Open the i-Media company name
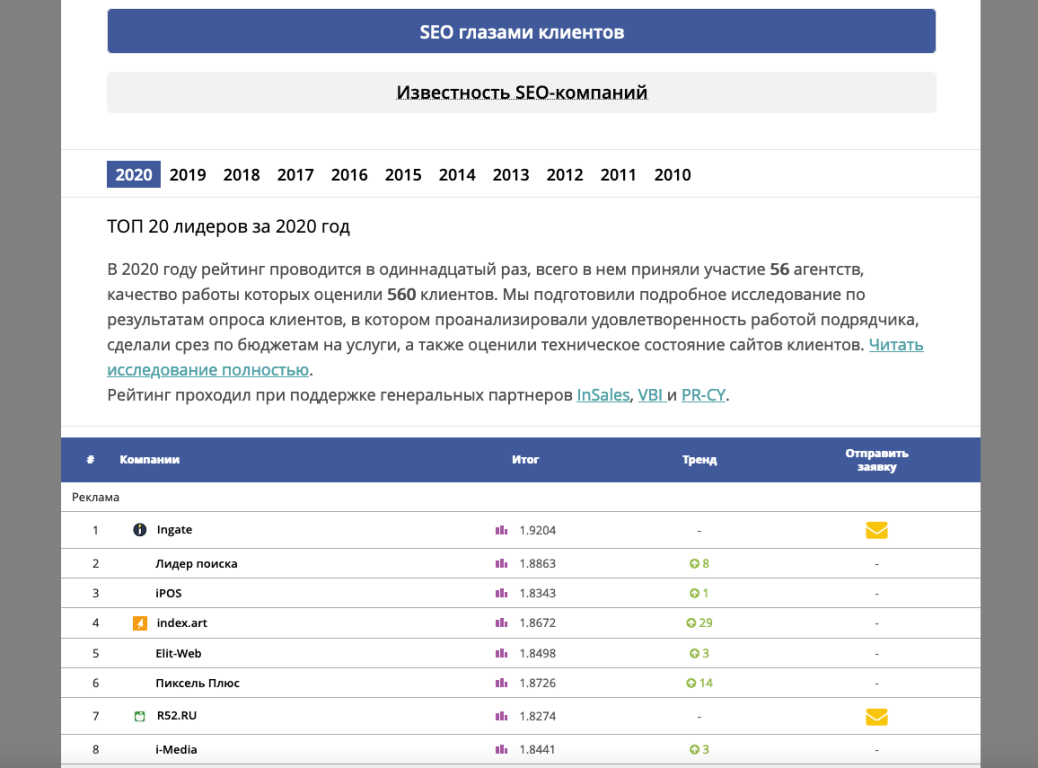This screenshot has width=1038, height=768. pyautogui.click(x=176, y=749)
